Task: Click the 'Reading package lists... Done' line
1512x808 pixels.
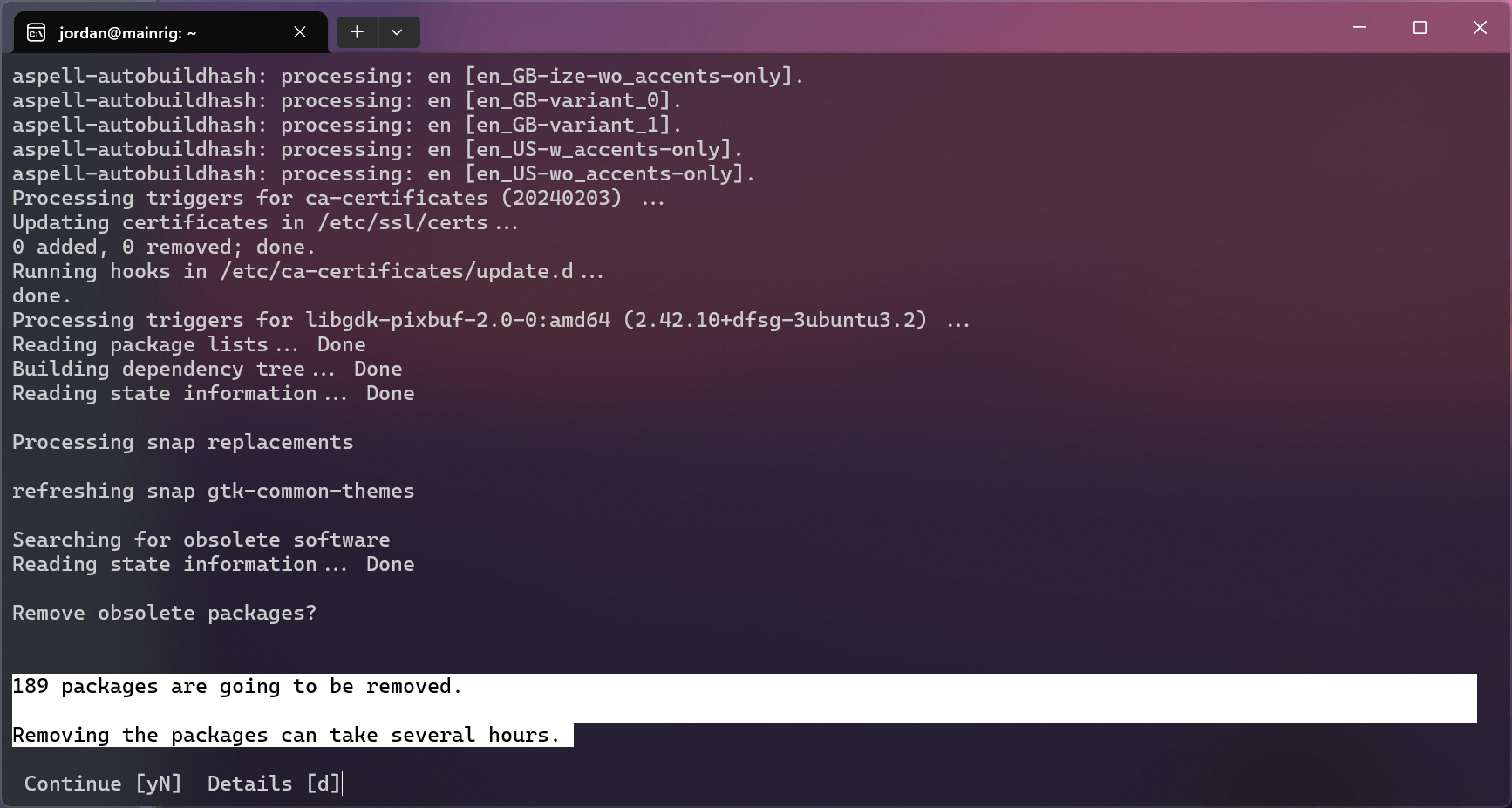Action: pos(188,344)
